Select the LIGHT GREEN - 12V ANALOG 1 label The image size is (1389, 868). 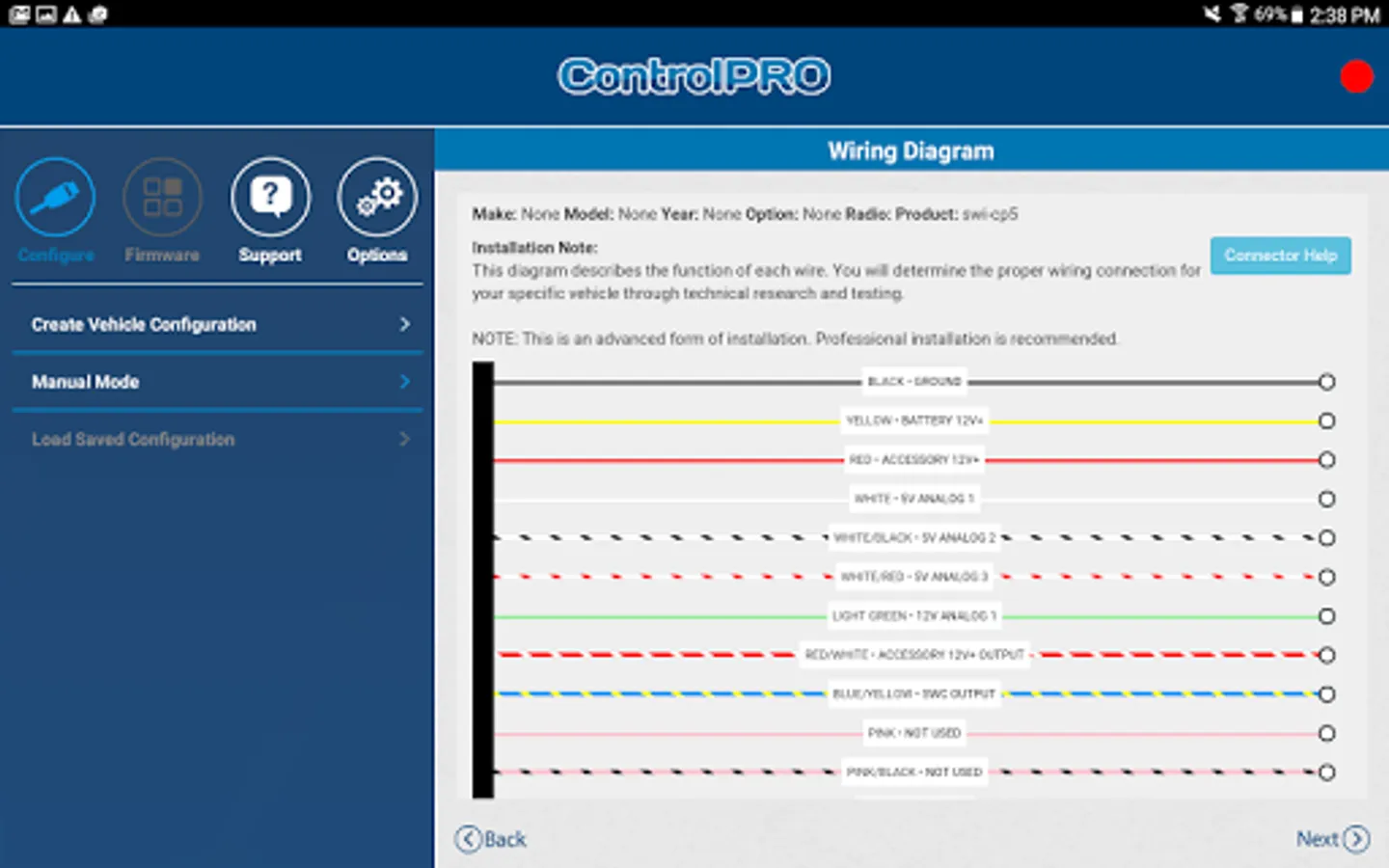click(x=914, y=616)
